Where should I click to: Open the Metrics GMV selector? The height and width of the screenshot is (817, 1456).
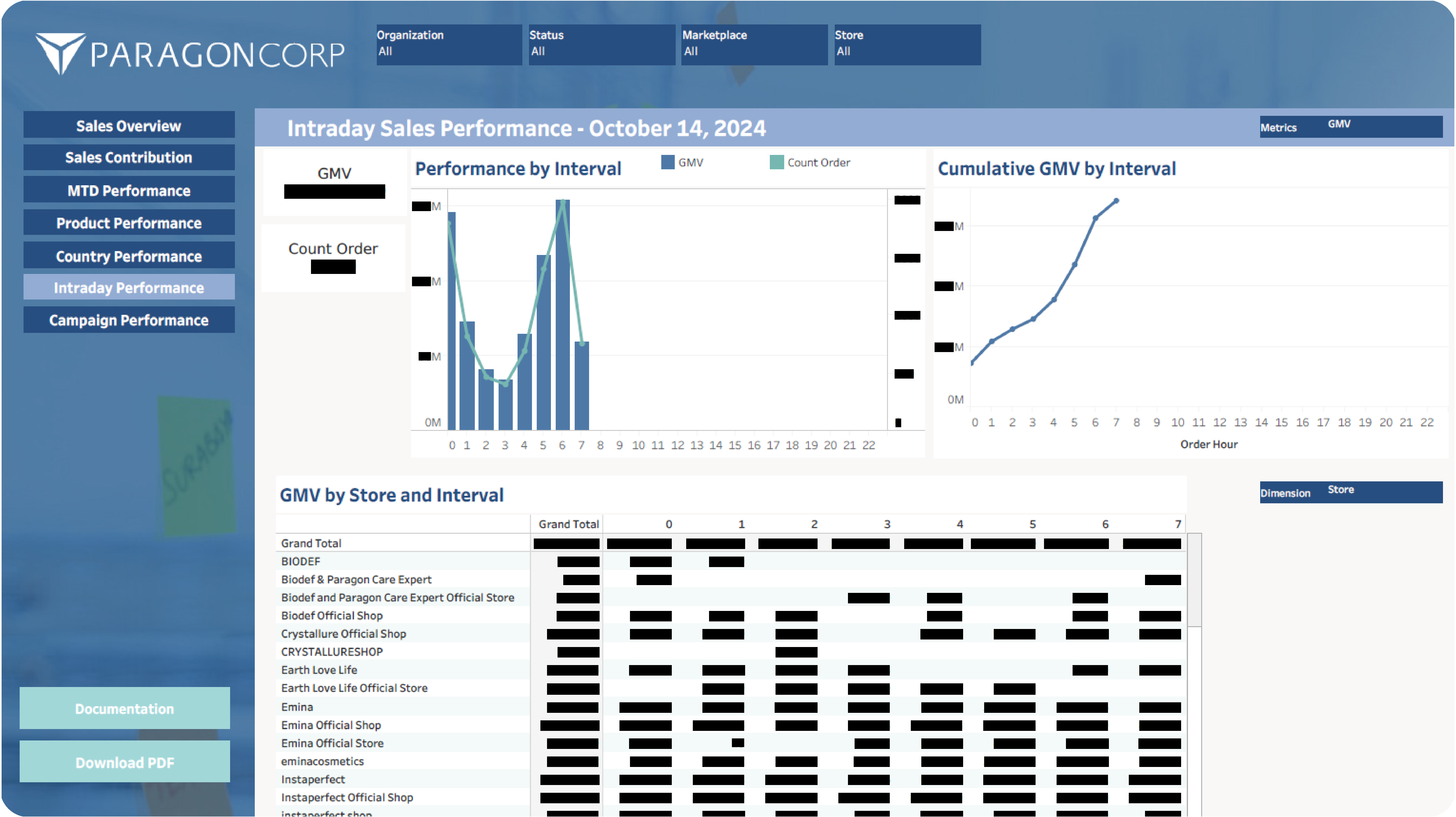pos(1351,127)
